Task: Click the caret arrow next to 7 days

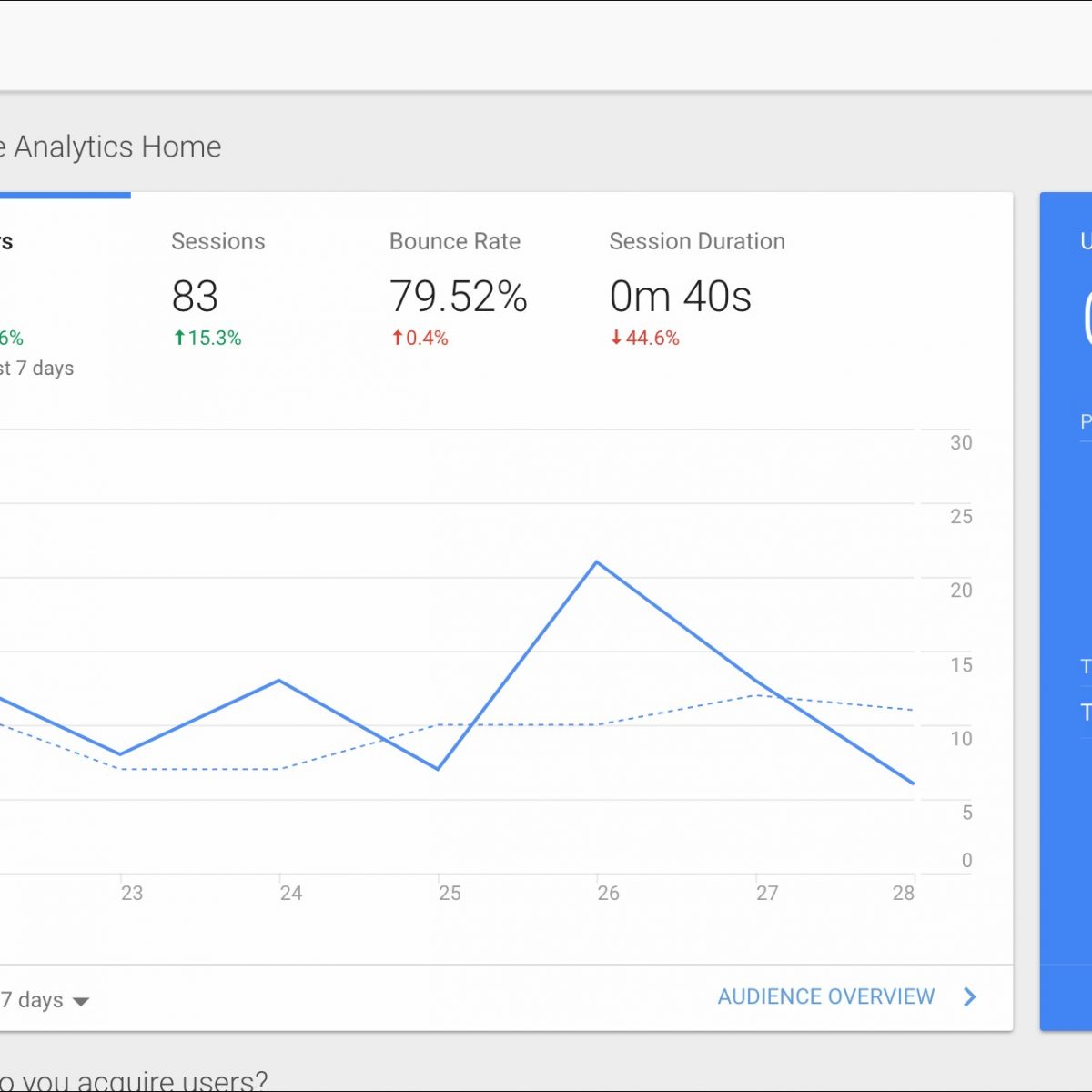Action: (81, 1002)
